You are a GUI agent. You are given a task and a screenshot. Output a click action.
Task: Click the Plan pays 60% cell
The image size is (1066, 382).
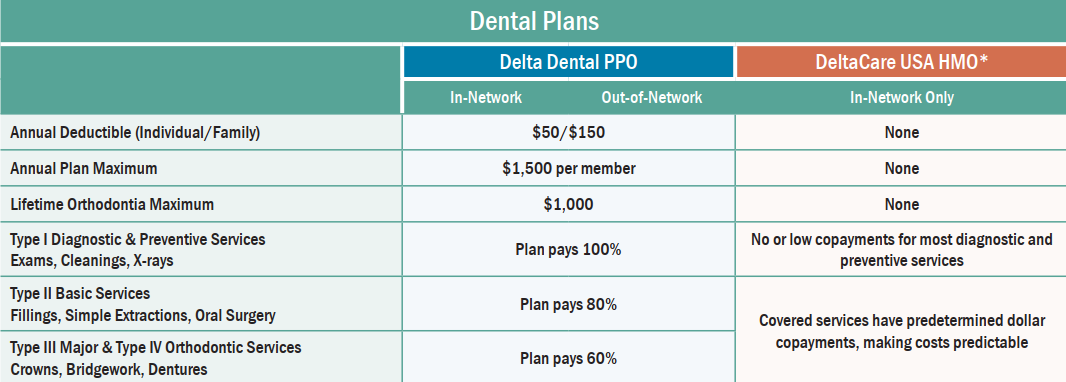[568, 358]
